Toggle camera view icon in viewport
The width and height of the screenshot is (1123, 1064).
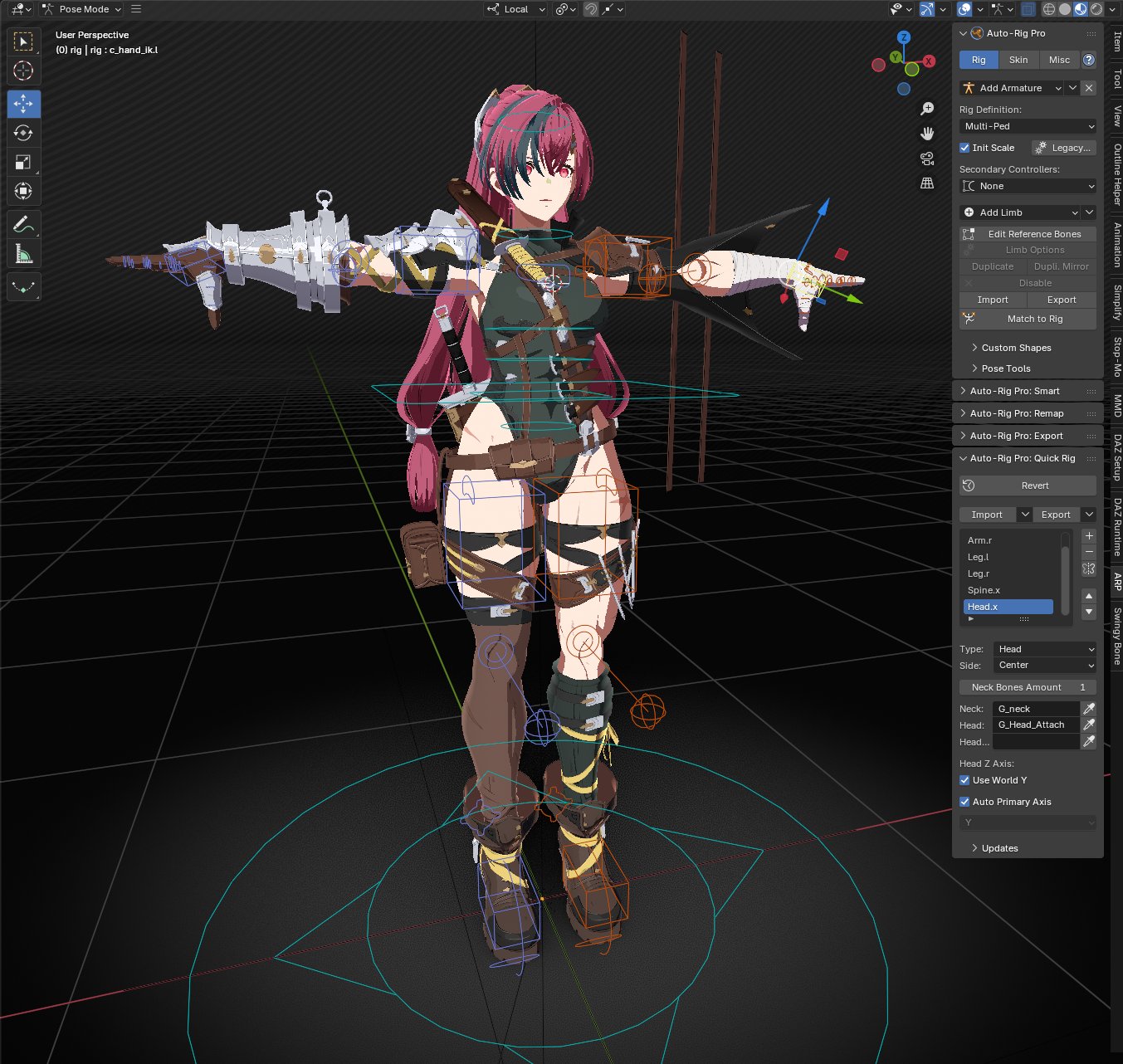click(927, 158)
